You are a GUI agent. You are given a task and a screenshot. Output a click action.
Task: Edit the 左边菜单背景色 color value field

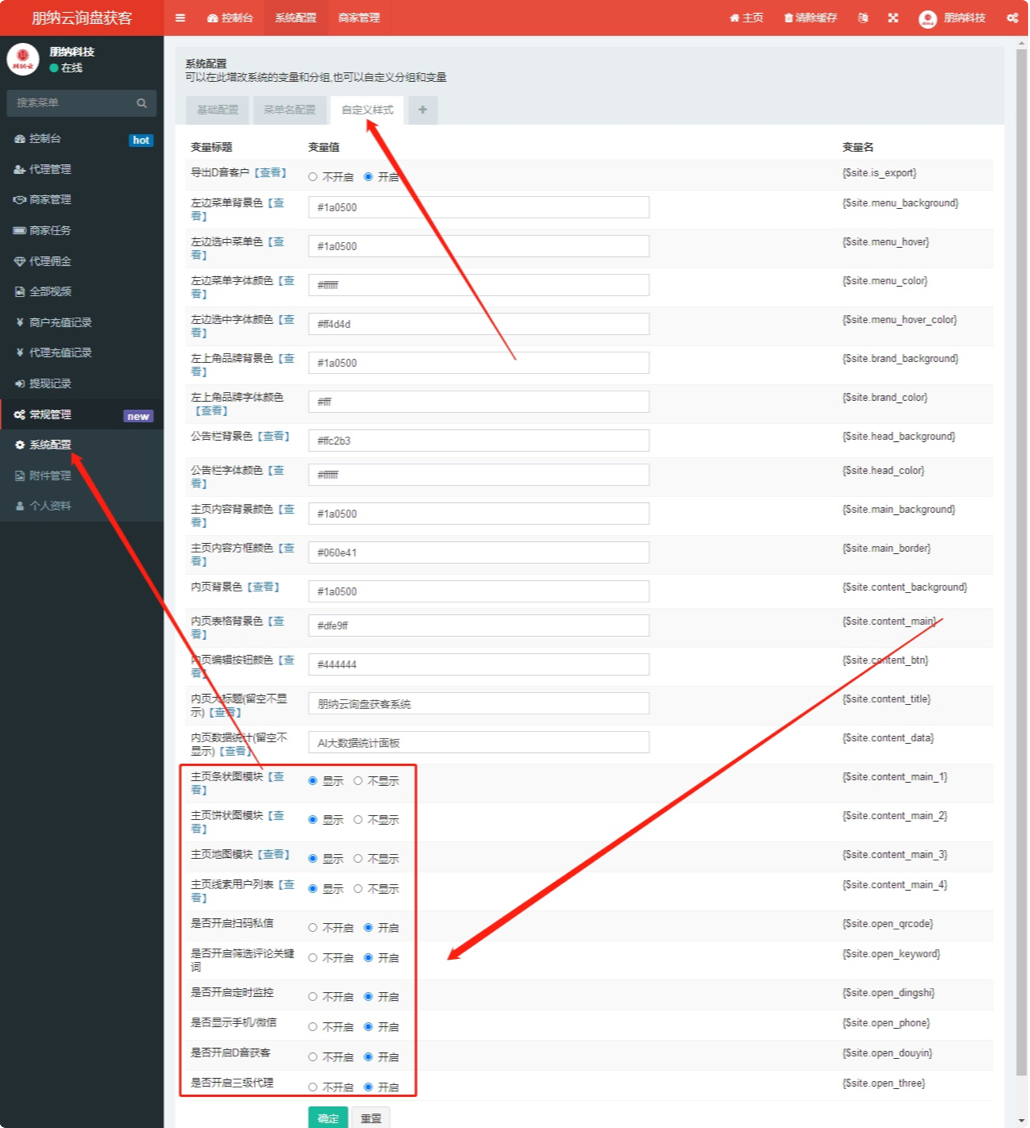(x=478, y=207)
